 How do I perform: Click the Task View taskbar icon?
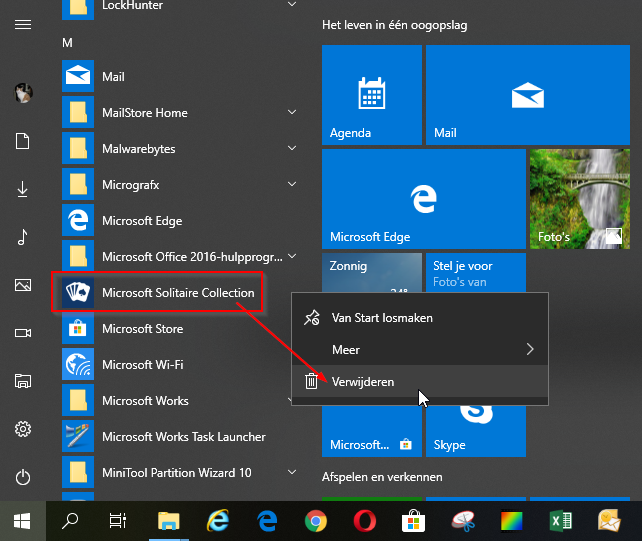pyautogui.click(x=119, y=521)
